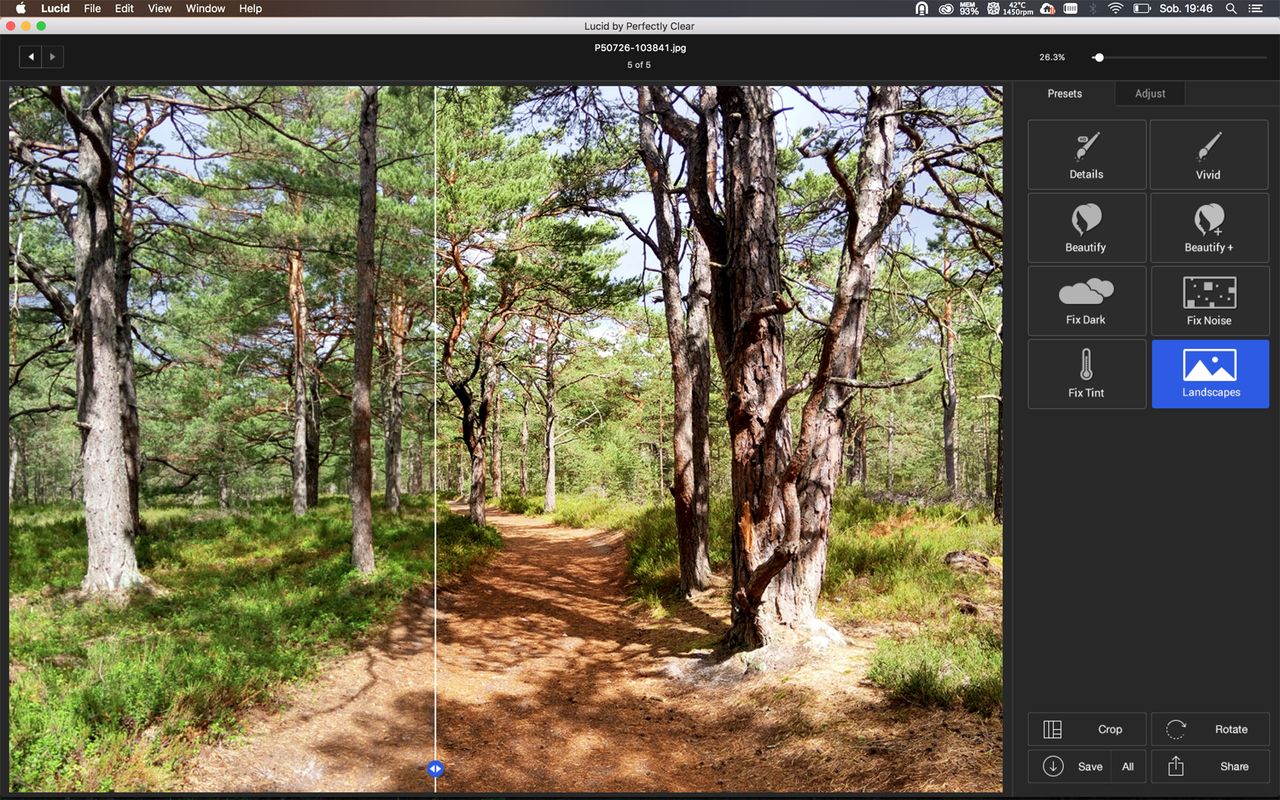Click the before/after split handle

tap(435, 769)
